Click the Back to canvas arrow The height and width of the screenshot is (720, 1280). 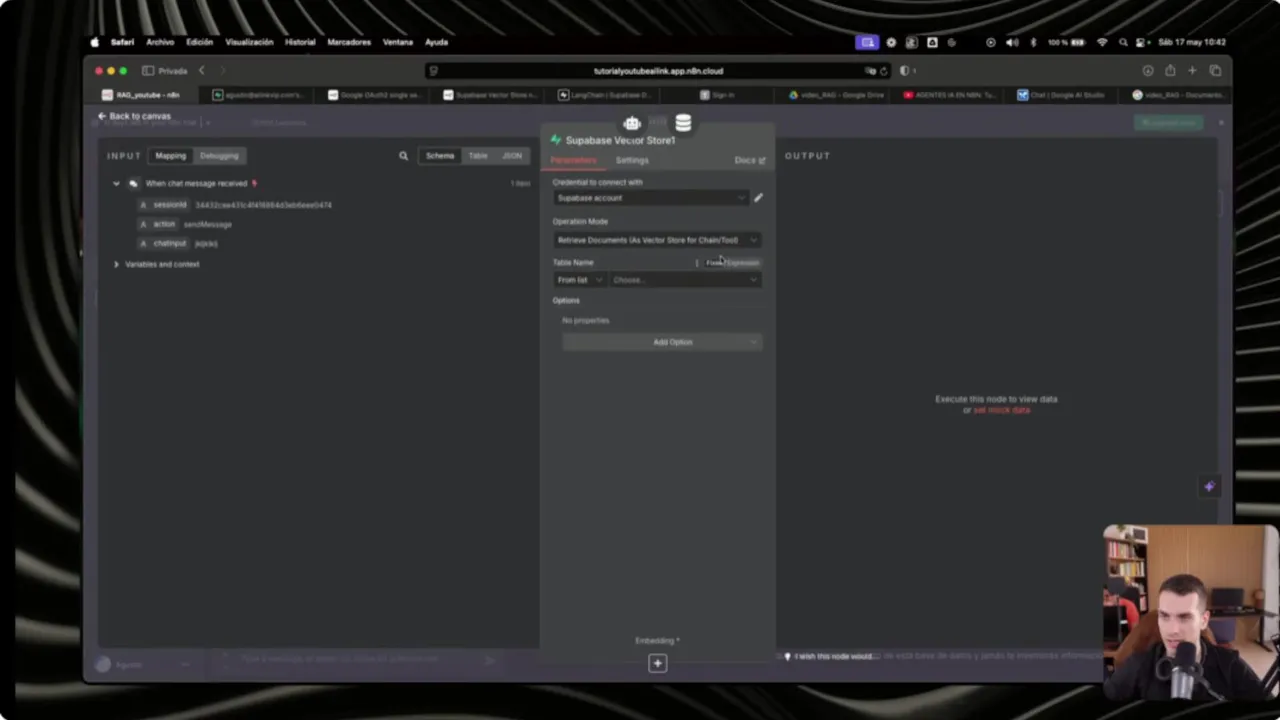[x=101, y=116]
